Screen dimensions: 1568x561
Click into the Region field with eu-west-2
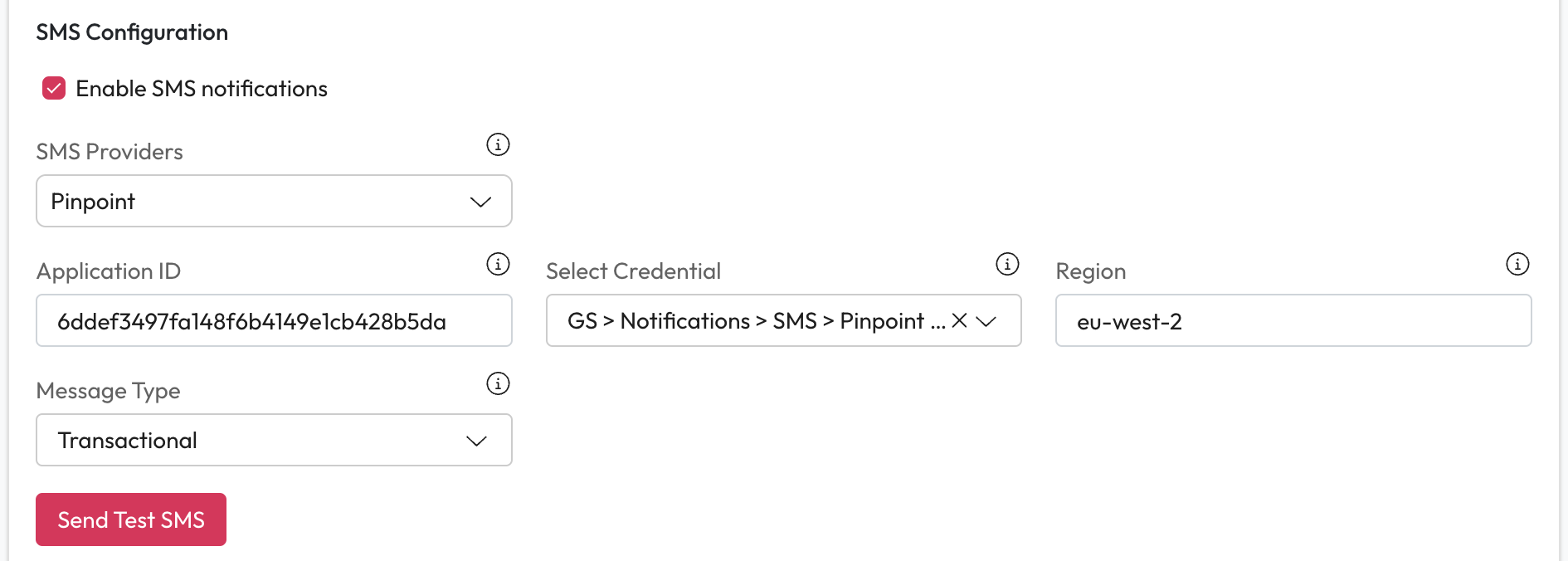[1293, 321]
